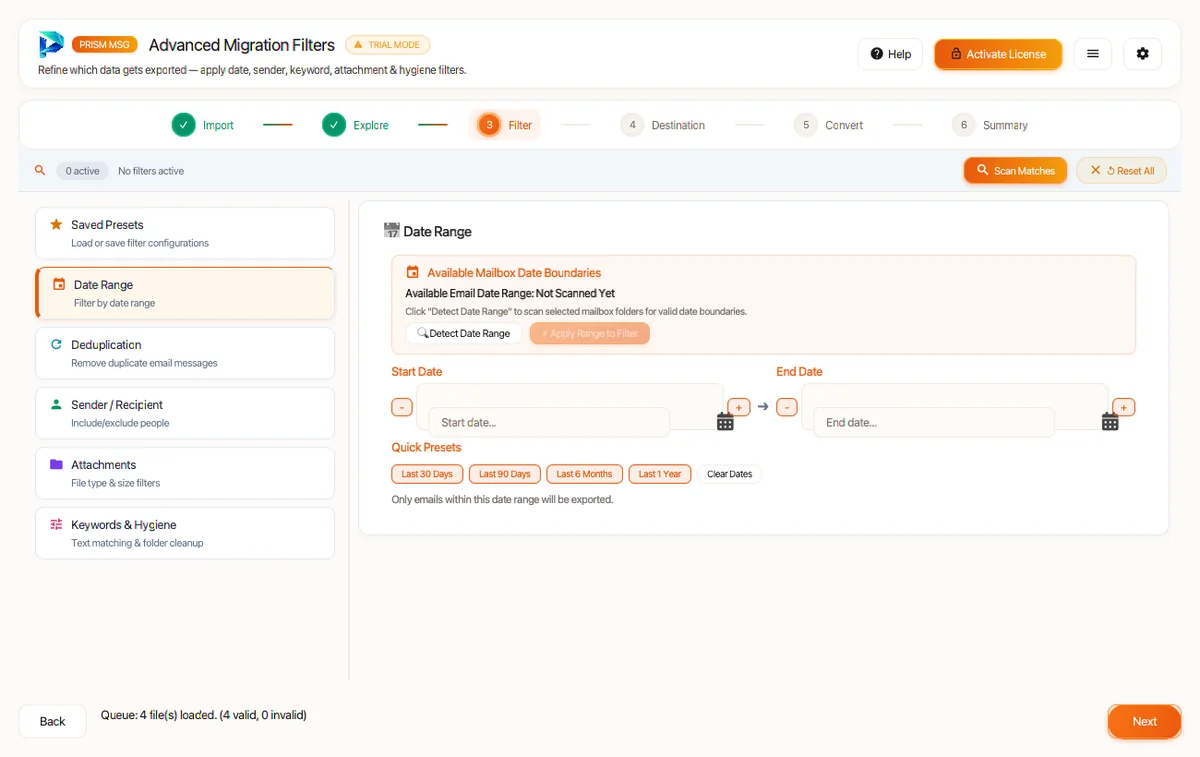
Task: Click the 0 active filter badge
Action: click(82, 171)
